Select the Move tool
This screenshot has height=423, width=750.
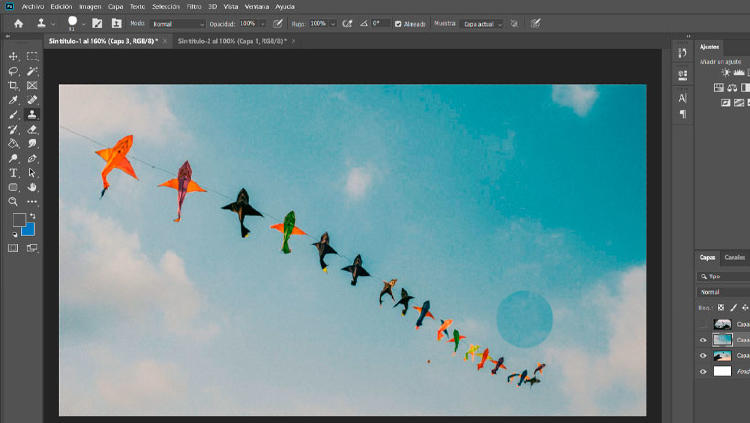(x=13, y=56)
